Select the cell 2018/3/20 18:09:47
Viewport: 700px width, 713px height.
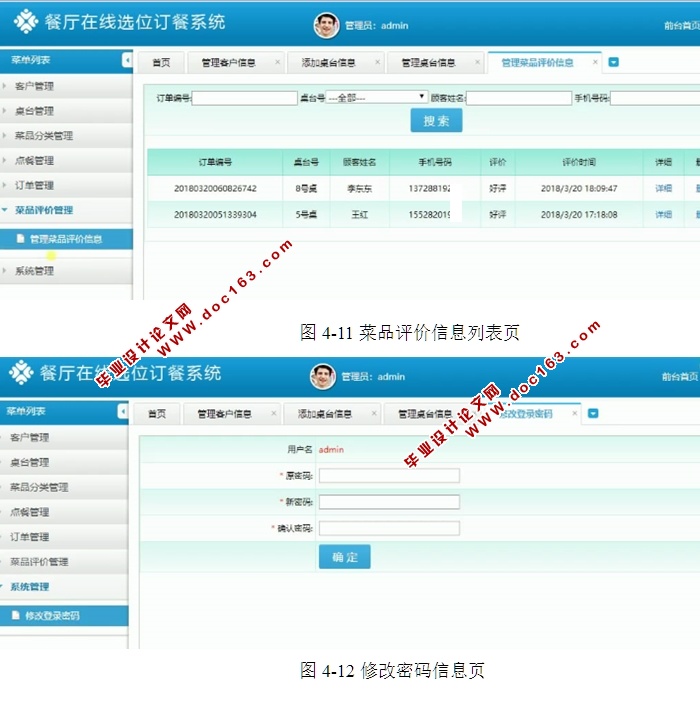(579, 188)
